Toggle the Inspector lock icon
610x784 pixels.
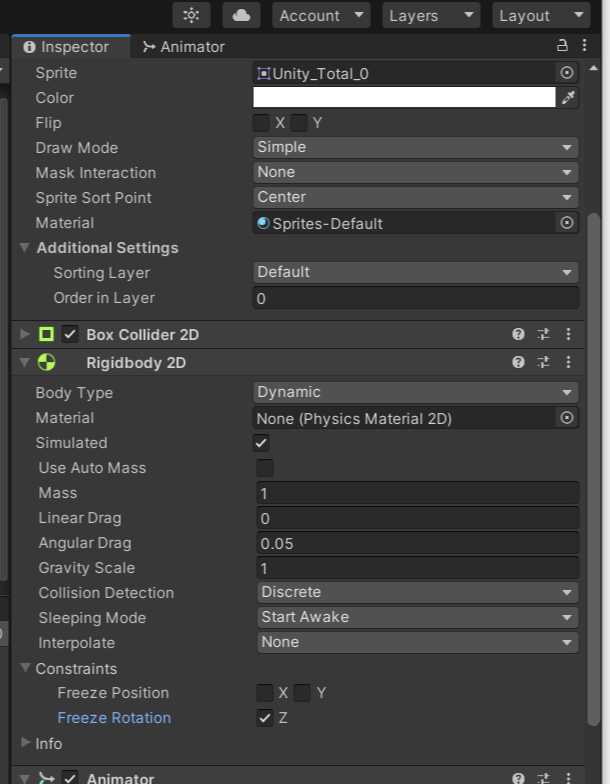(x=562, y=46)
